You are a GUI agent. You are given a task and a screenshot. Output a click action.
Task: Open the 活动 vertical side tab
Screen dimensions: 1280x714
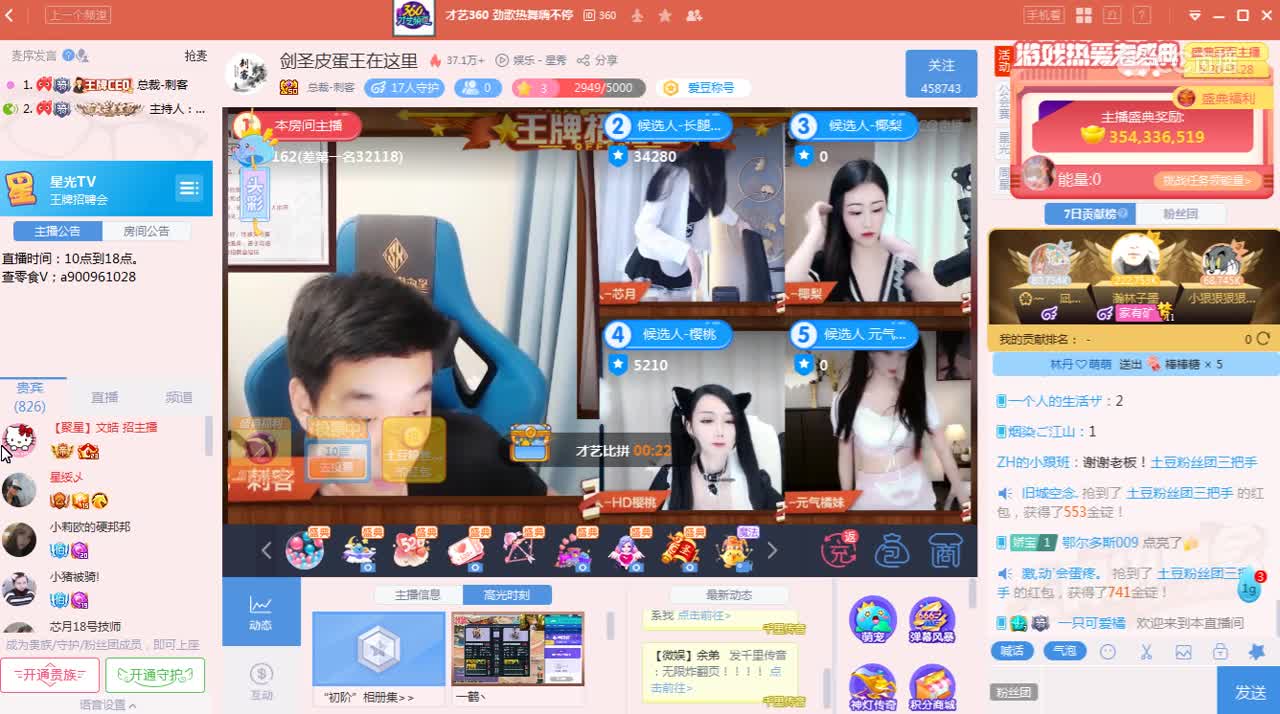coord(1002,60)
